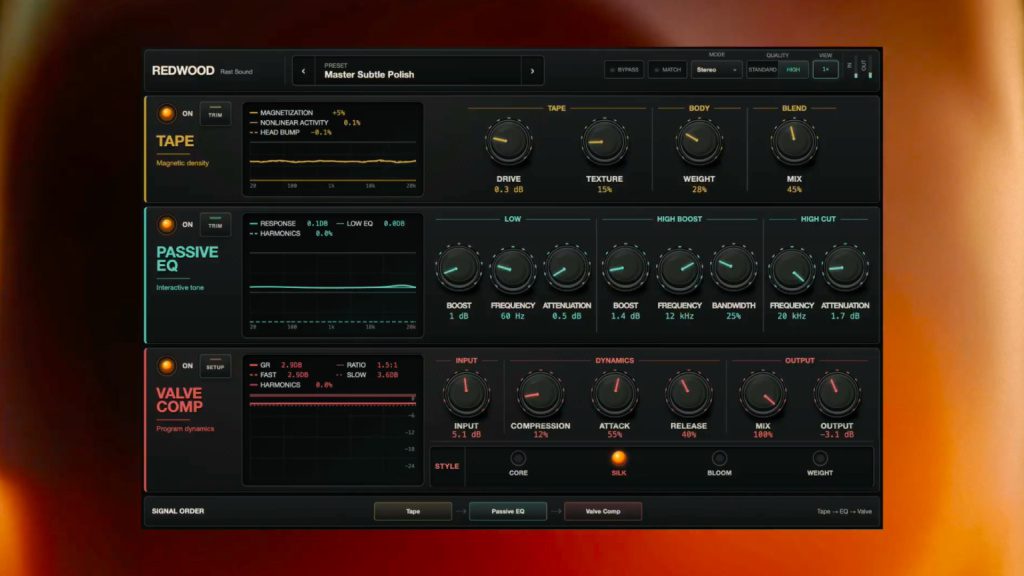Change the 1x view size
The height and width of the screenshot is (576, 1024).
click(825, 69)
